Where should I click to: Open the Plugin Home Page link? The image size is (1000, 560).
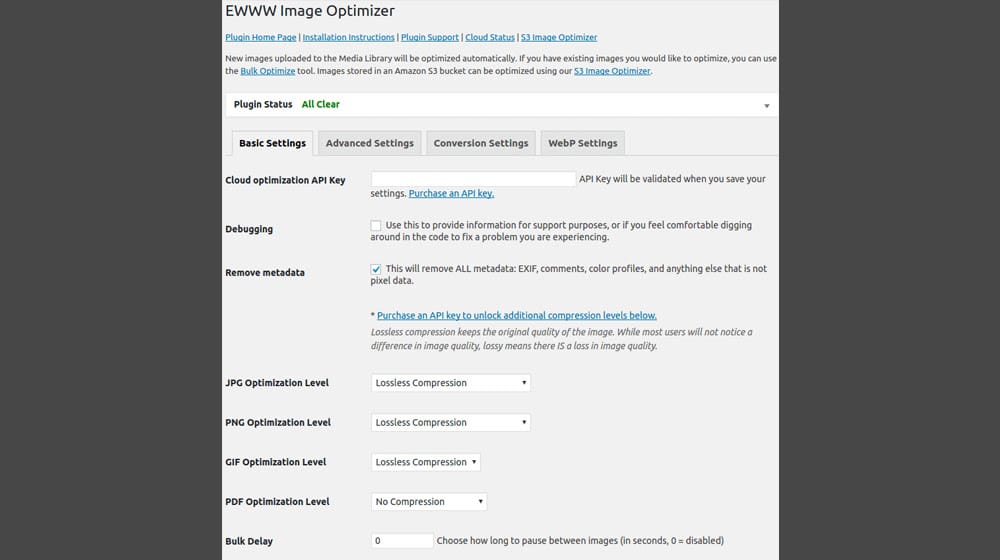click(x=260, y=38)
